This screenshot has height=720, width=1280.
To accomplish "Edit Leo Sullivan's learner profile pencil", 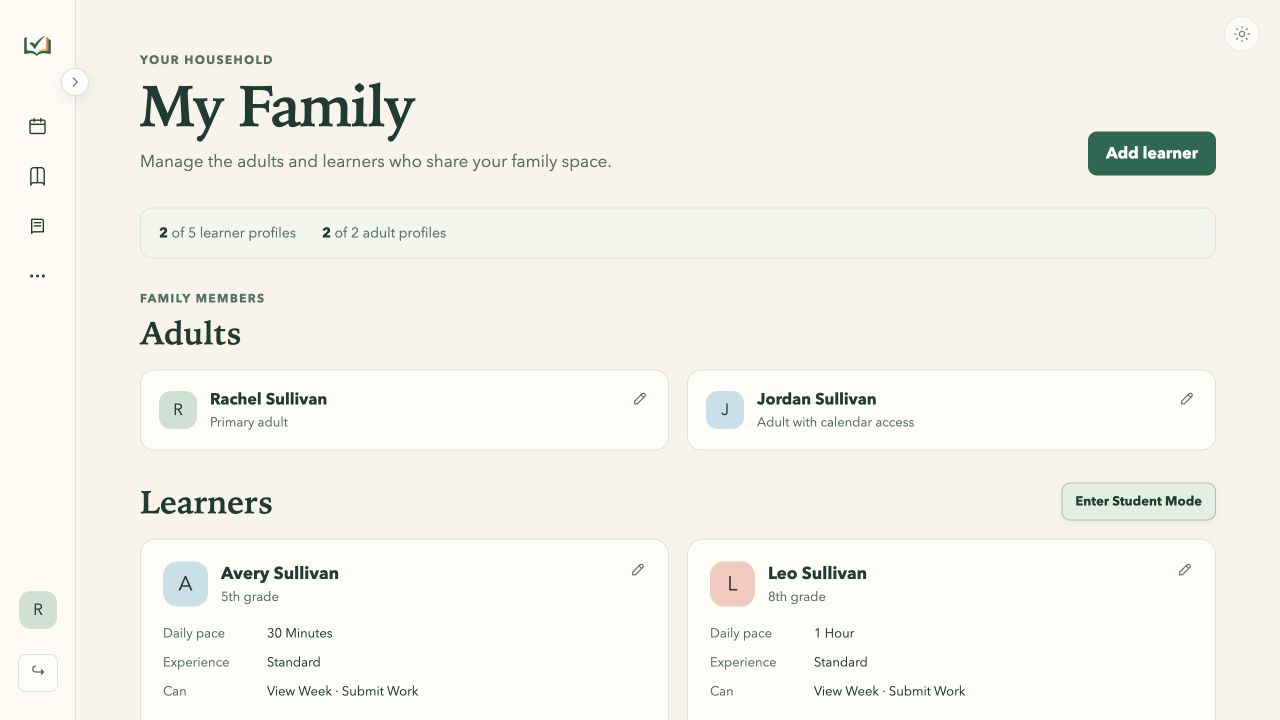I will click(1185, 570).
